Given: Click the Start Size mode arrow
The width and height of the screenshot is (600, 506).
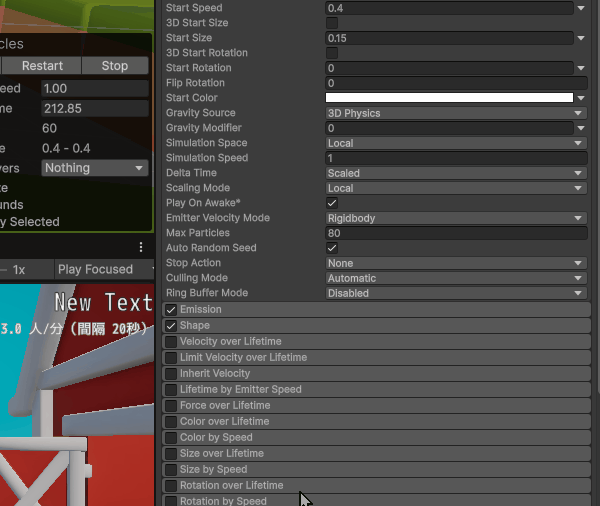Looking at the screenshot, I should click(x=581, y=38).
